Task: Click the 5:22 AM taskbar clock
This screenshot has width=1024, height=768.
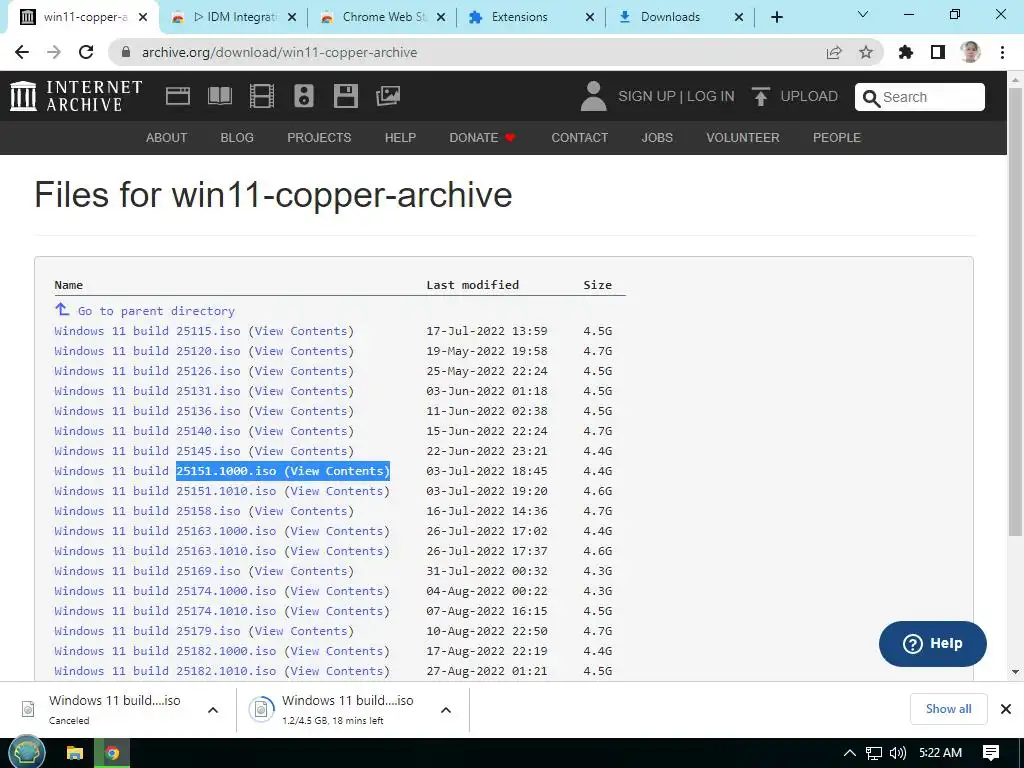Action: click(x=940, y=753)
